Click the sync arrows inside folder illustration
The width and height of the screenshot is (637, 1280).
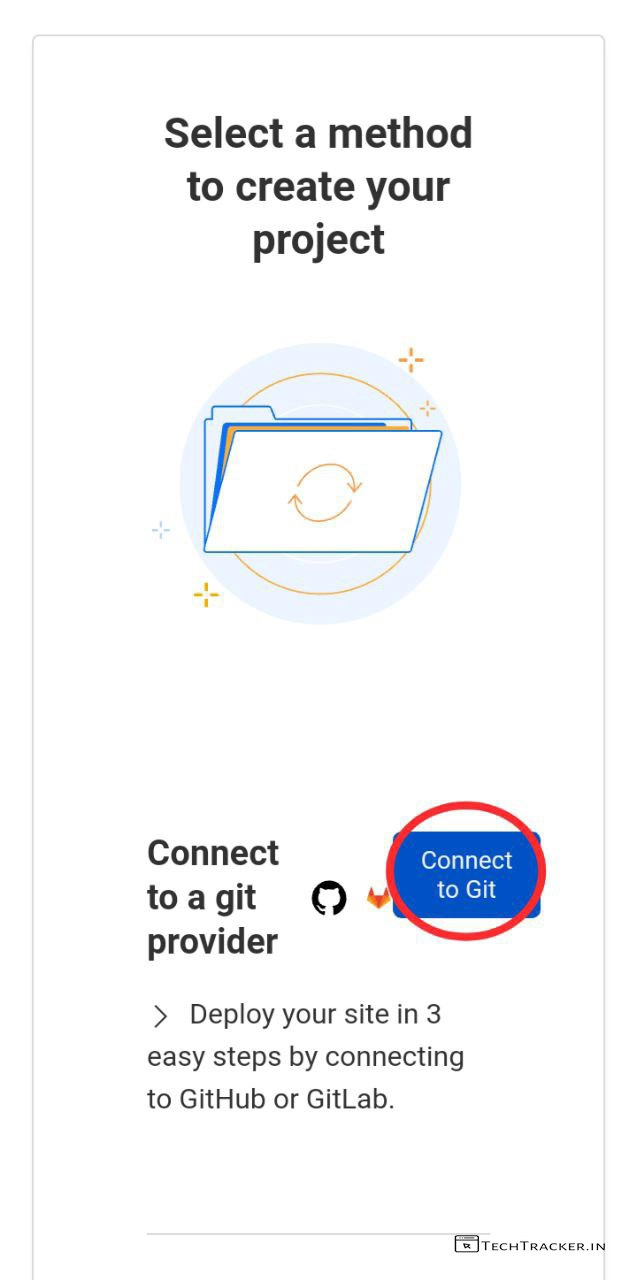pyautogui.click(x=325, y=492)
